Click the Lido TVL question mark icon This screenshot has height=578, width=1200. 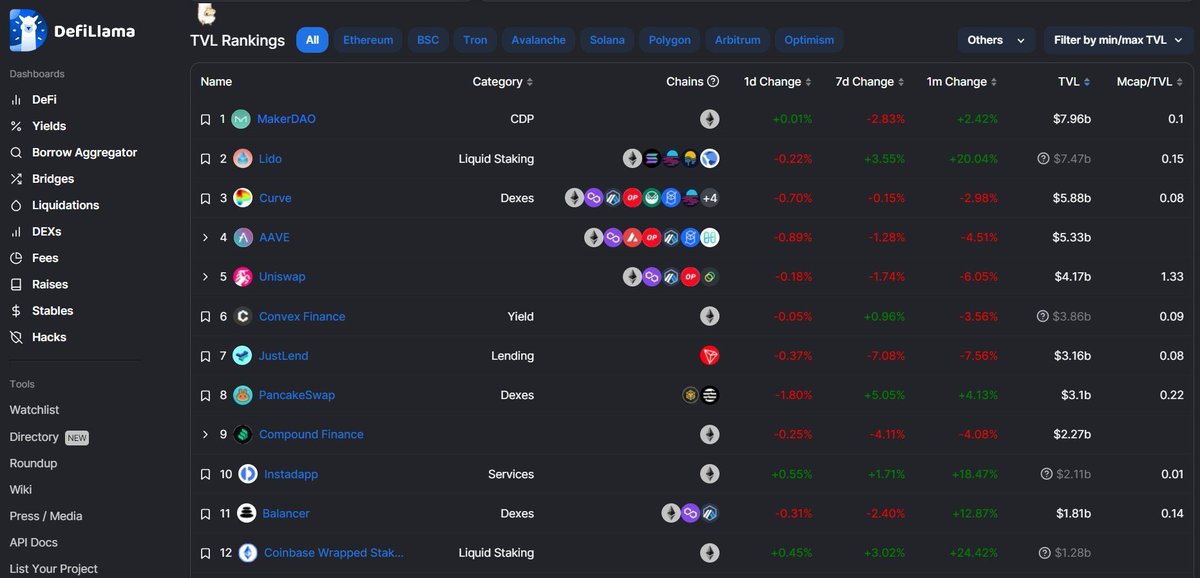1045,159
